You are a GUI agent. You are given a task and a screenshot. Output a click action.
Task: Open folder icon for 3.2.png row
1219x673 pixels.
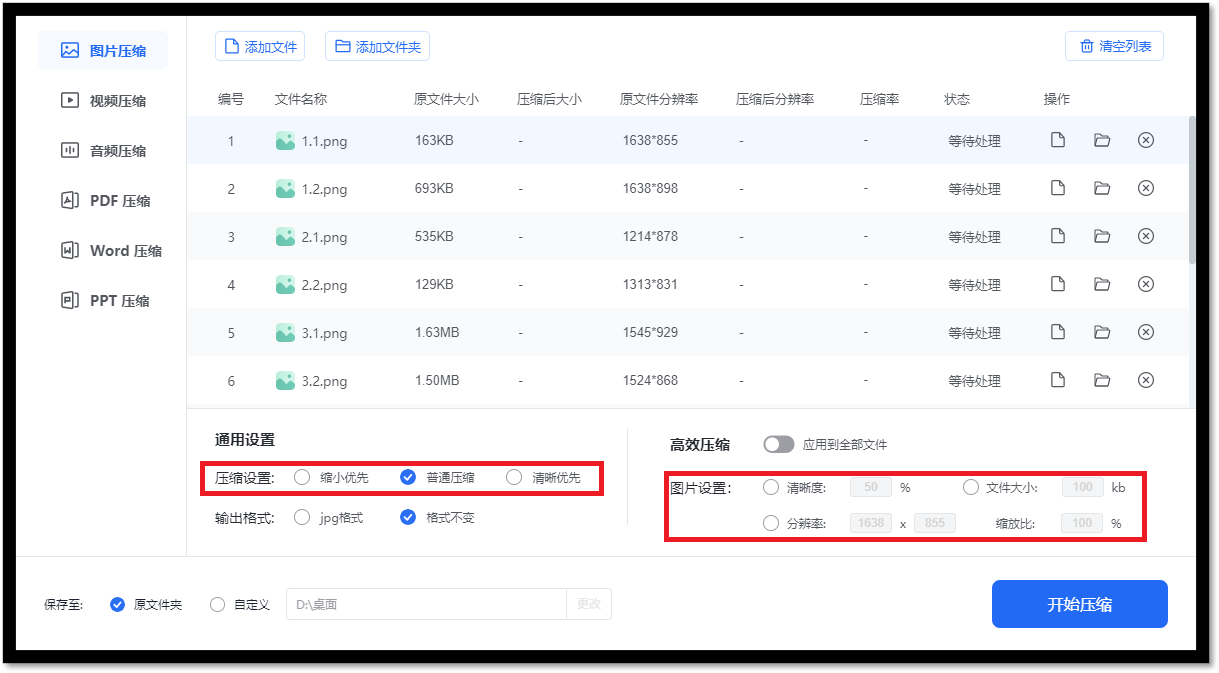(1102, 380)
